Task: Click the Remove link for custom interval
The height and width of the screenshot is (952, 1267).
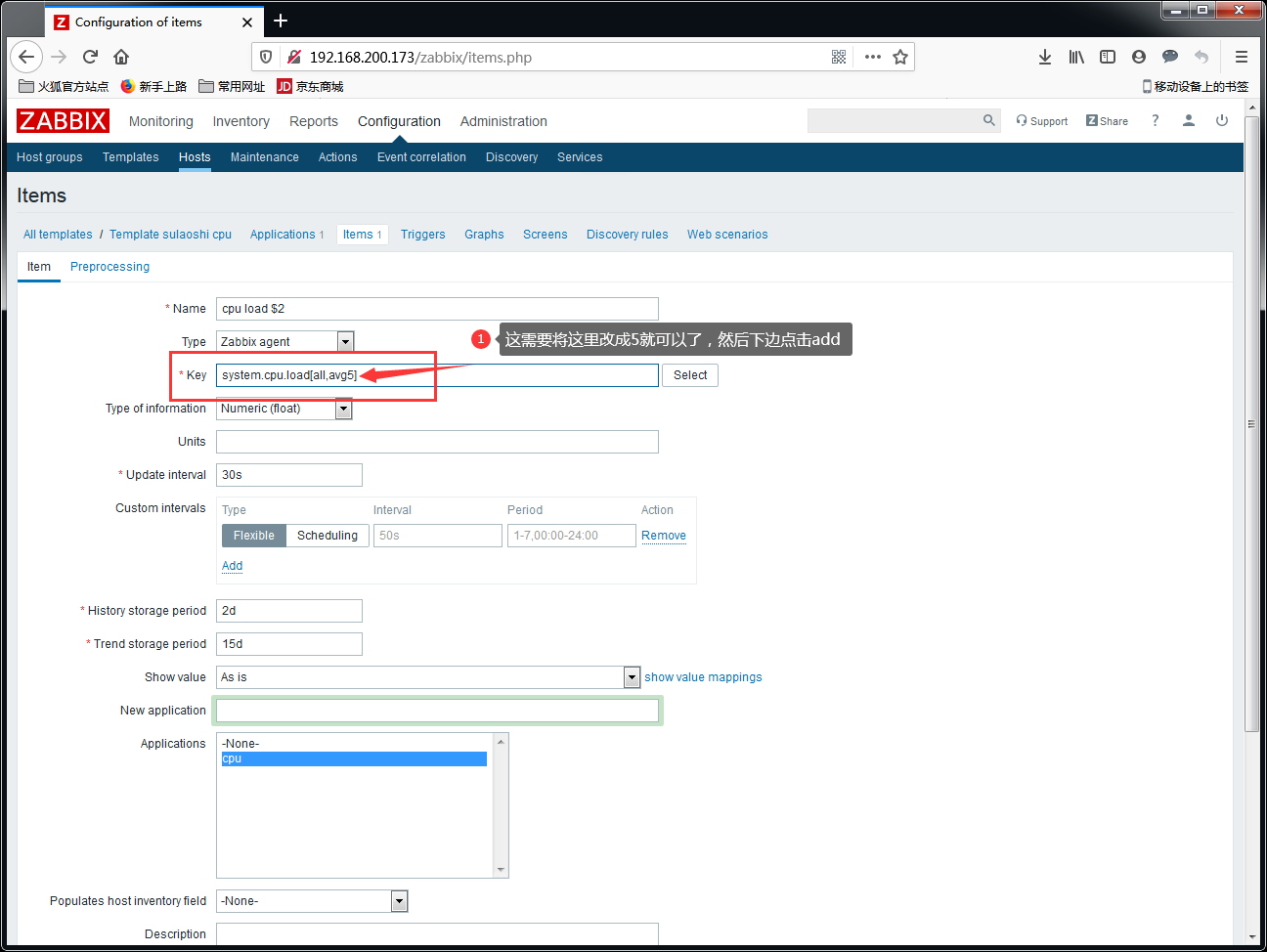Action: (664, 536)
